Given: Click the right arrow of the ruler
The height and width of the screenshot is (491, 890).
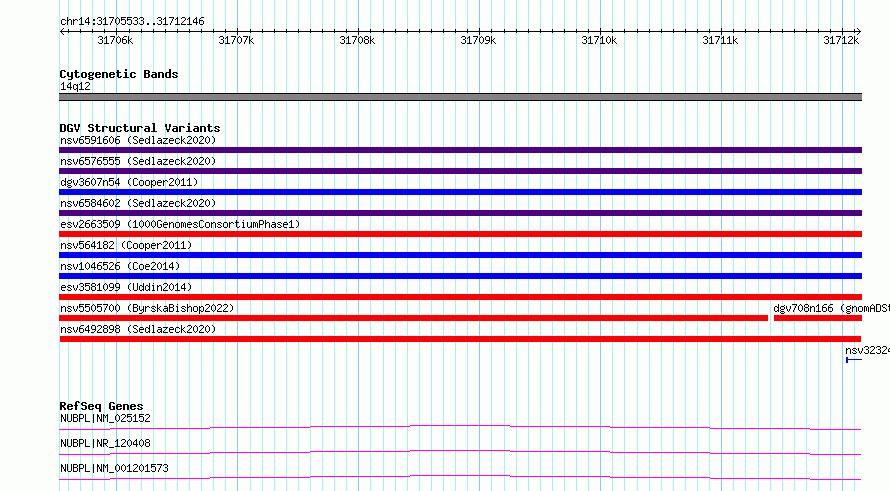Looking at the screenshot, I should point(858,31).
